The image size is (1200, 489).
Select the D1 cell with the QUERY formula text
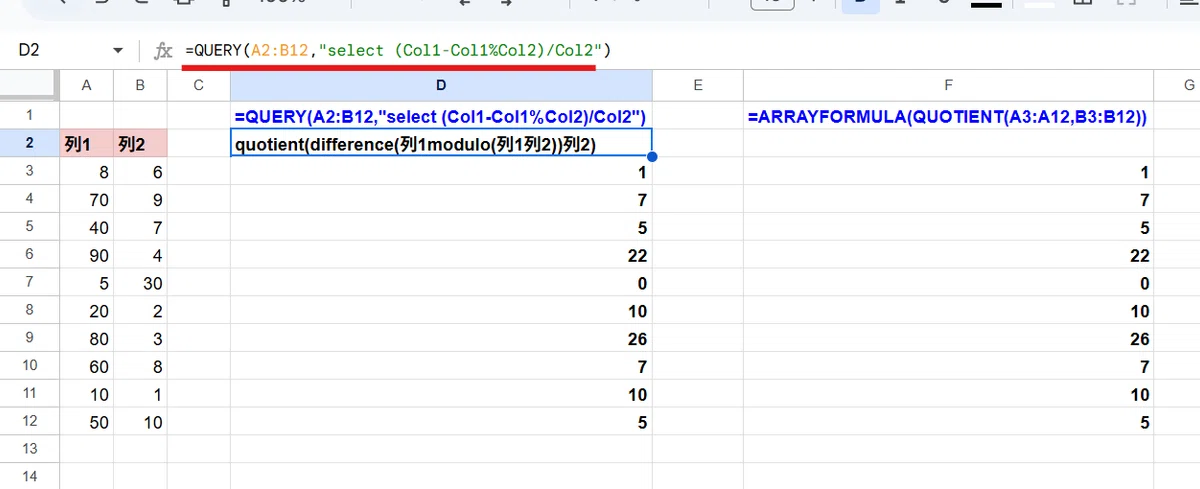point(441,116)
